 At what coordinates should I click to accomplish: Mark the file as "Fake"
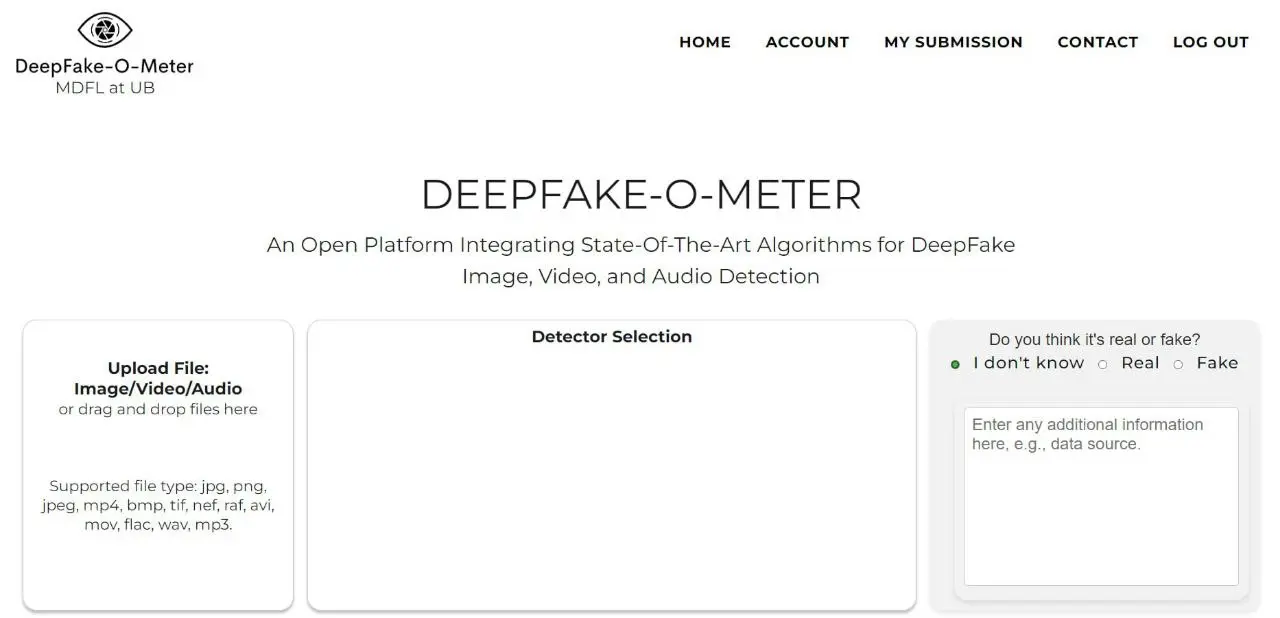pos(1178,364)
